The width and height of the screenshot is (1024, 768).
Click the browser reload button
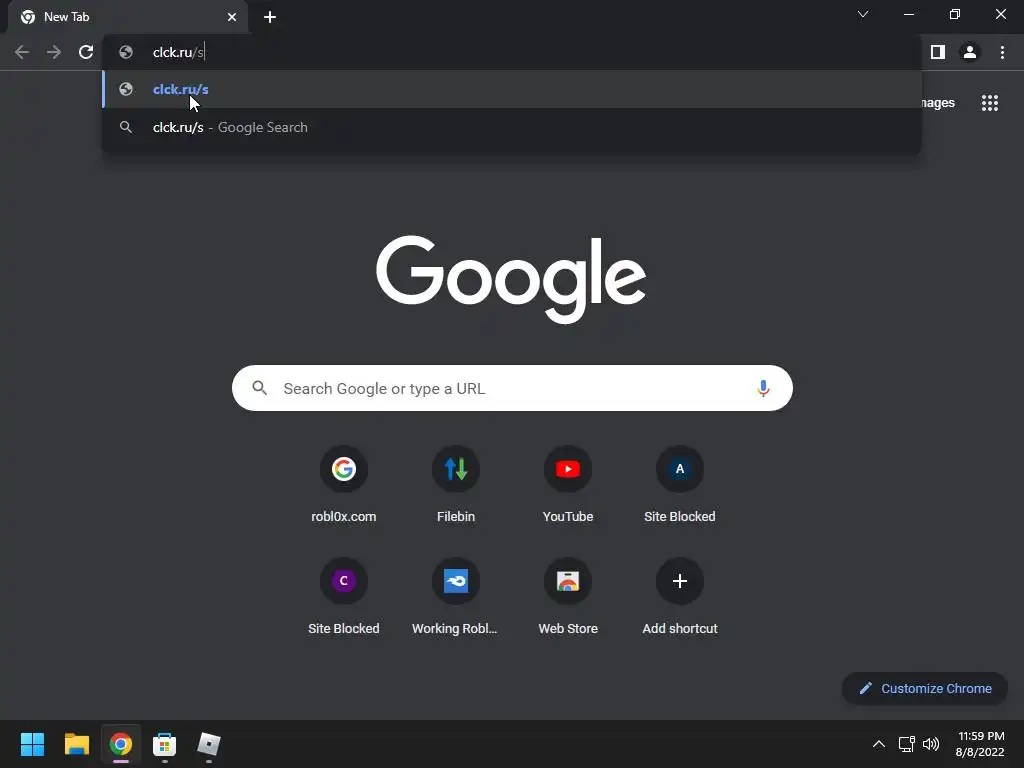86,52
